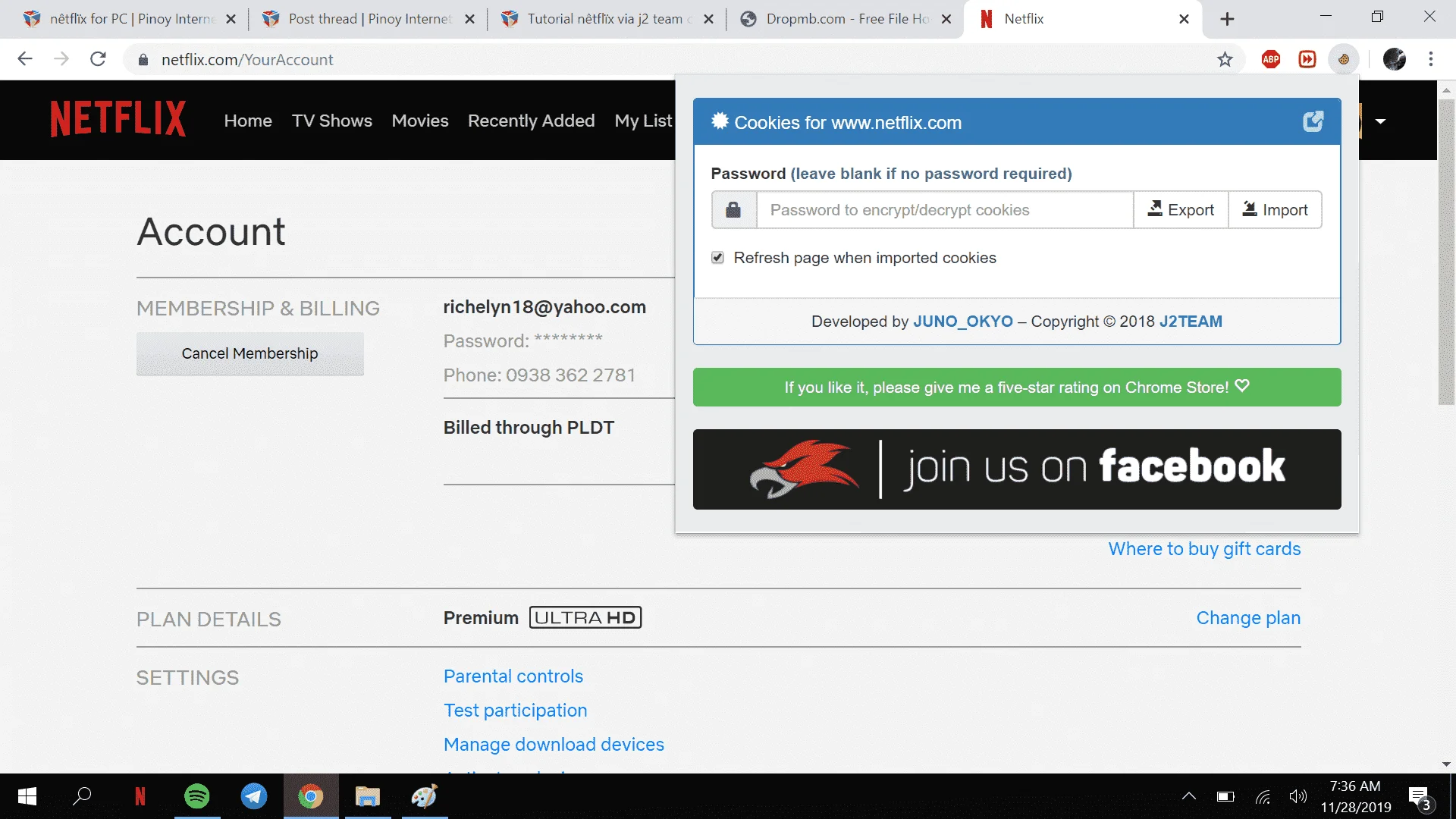This screenshot has width=1456, height=819.
Task: Go back to the previous page
Action: coord(25,59)
